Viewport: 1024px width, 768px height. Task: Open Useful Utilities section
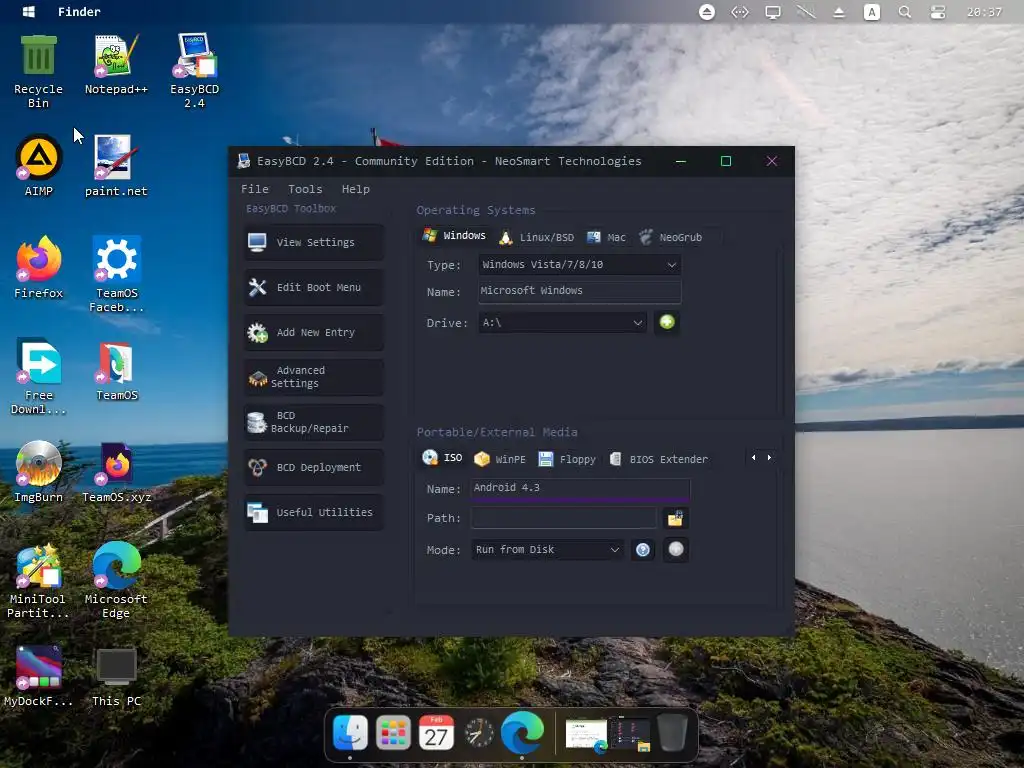tap(313, 513)
